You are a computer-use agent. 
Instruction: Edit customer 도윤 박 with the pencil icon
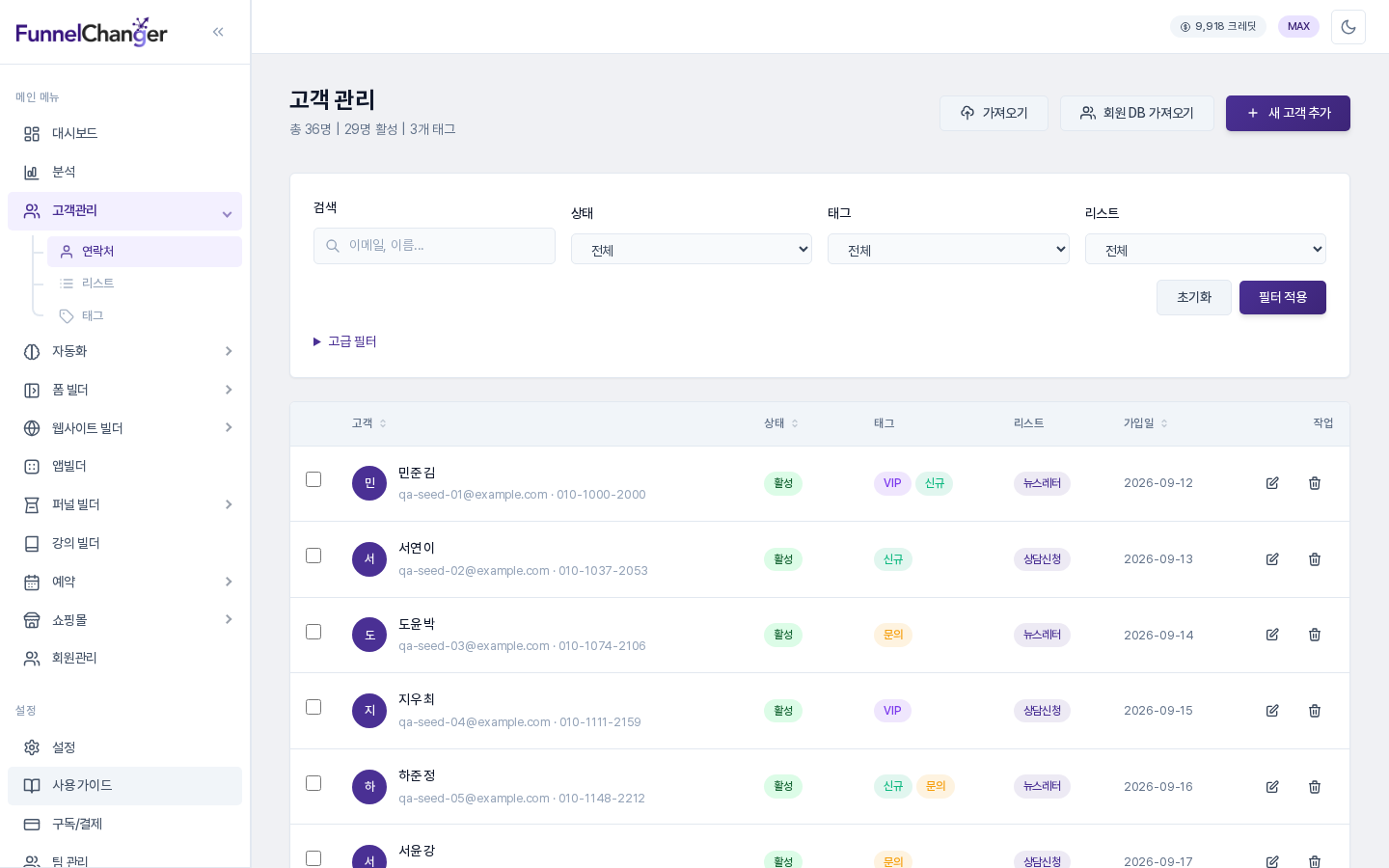click(x=1272, y=635)
